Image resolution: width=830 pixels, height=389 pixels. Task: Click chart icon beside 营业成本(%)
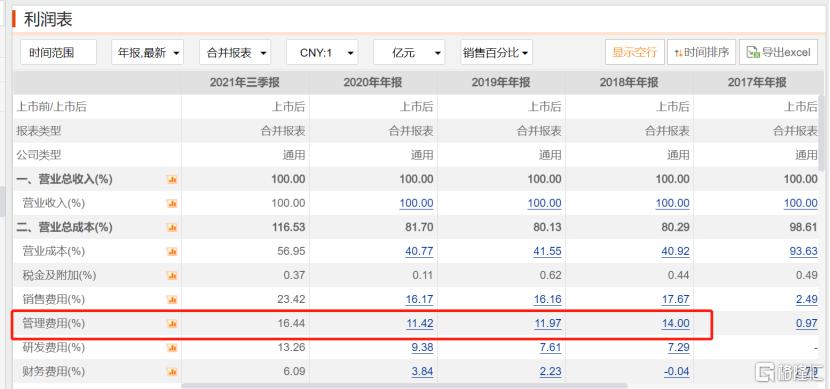coord(172,251)
